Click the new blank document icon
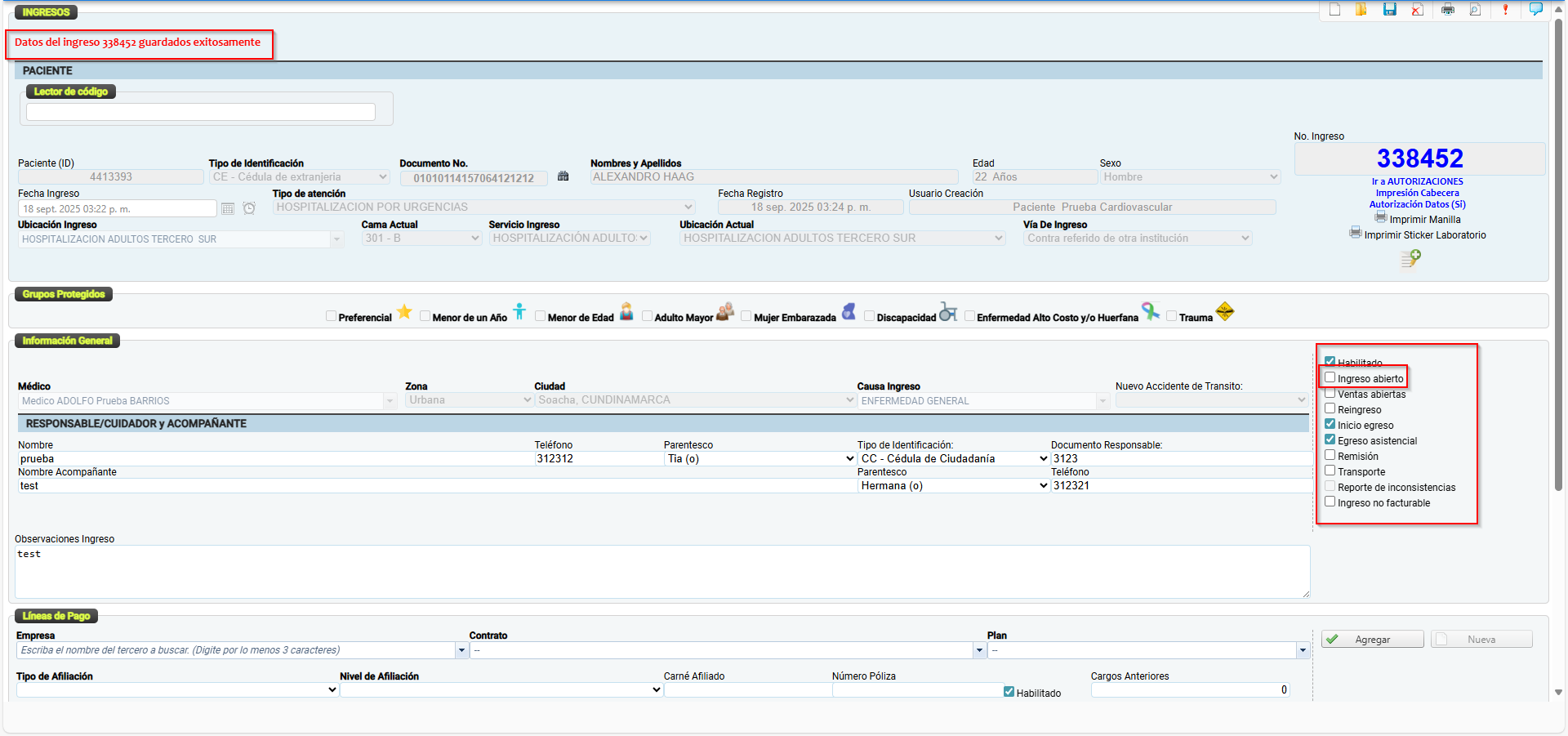This screenshot has height=736, width=1568. 1334,10
